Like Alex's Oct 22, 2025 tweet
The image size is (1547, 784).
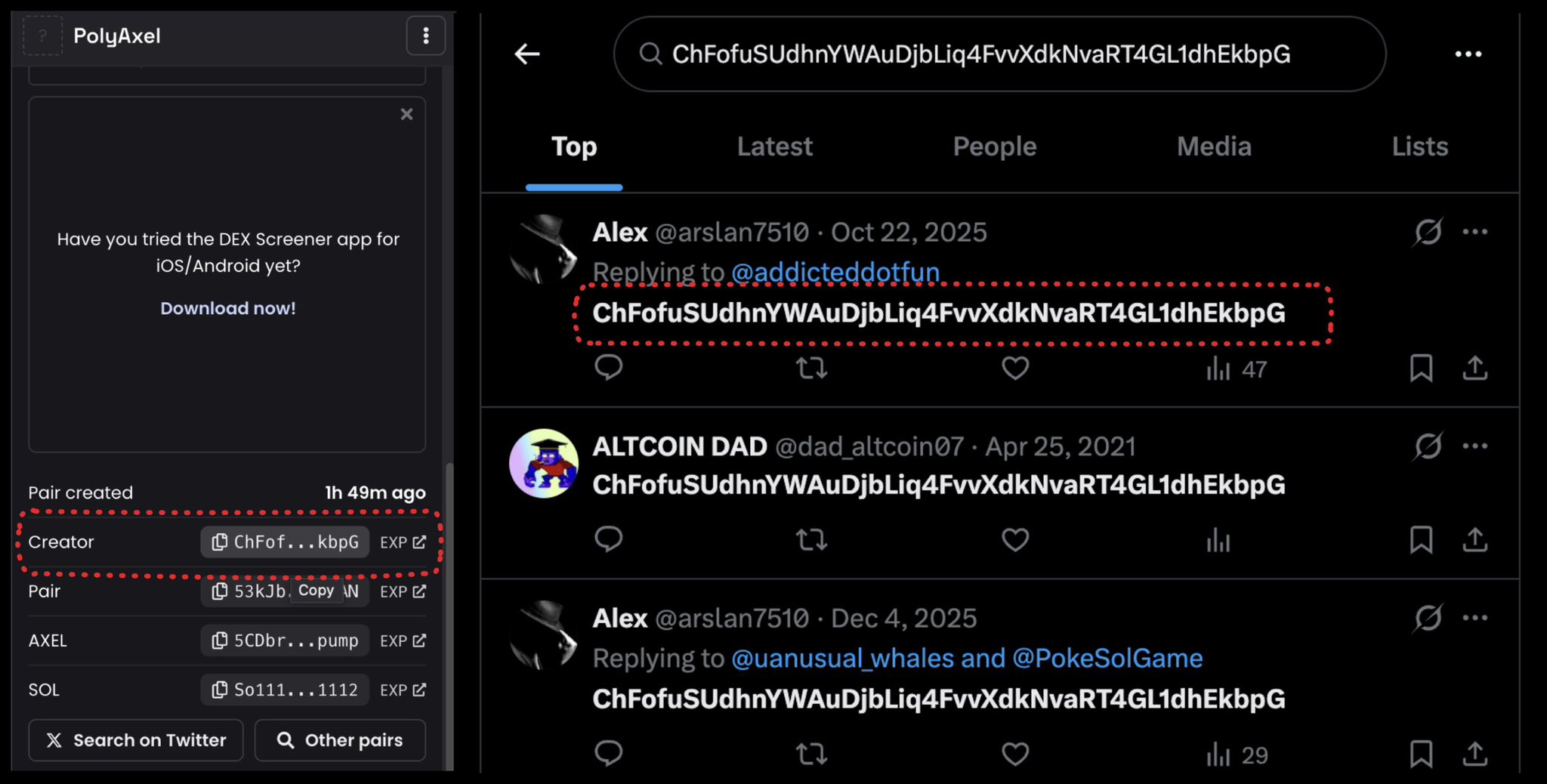[1015, 369]
